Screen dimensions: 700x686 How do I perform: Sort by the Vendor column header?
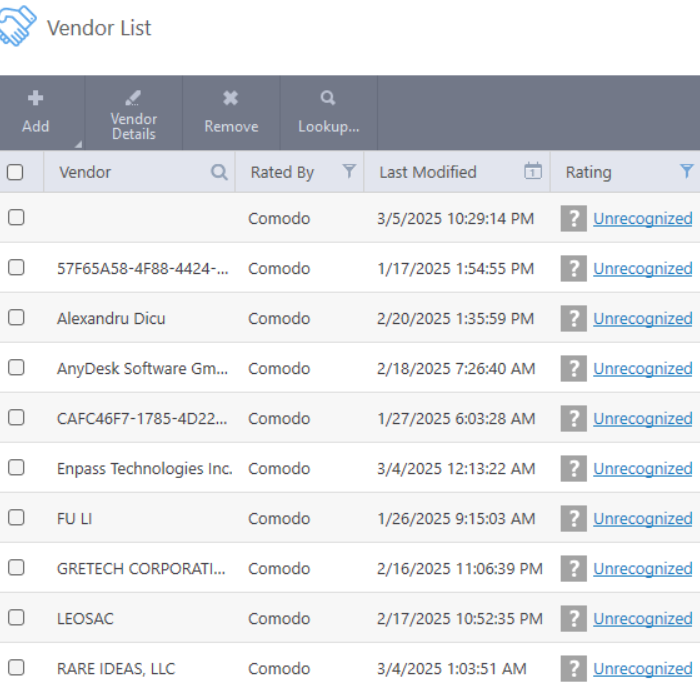point(86,172)
